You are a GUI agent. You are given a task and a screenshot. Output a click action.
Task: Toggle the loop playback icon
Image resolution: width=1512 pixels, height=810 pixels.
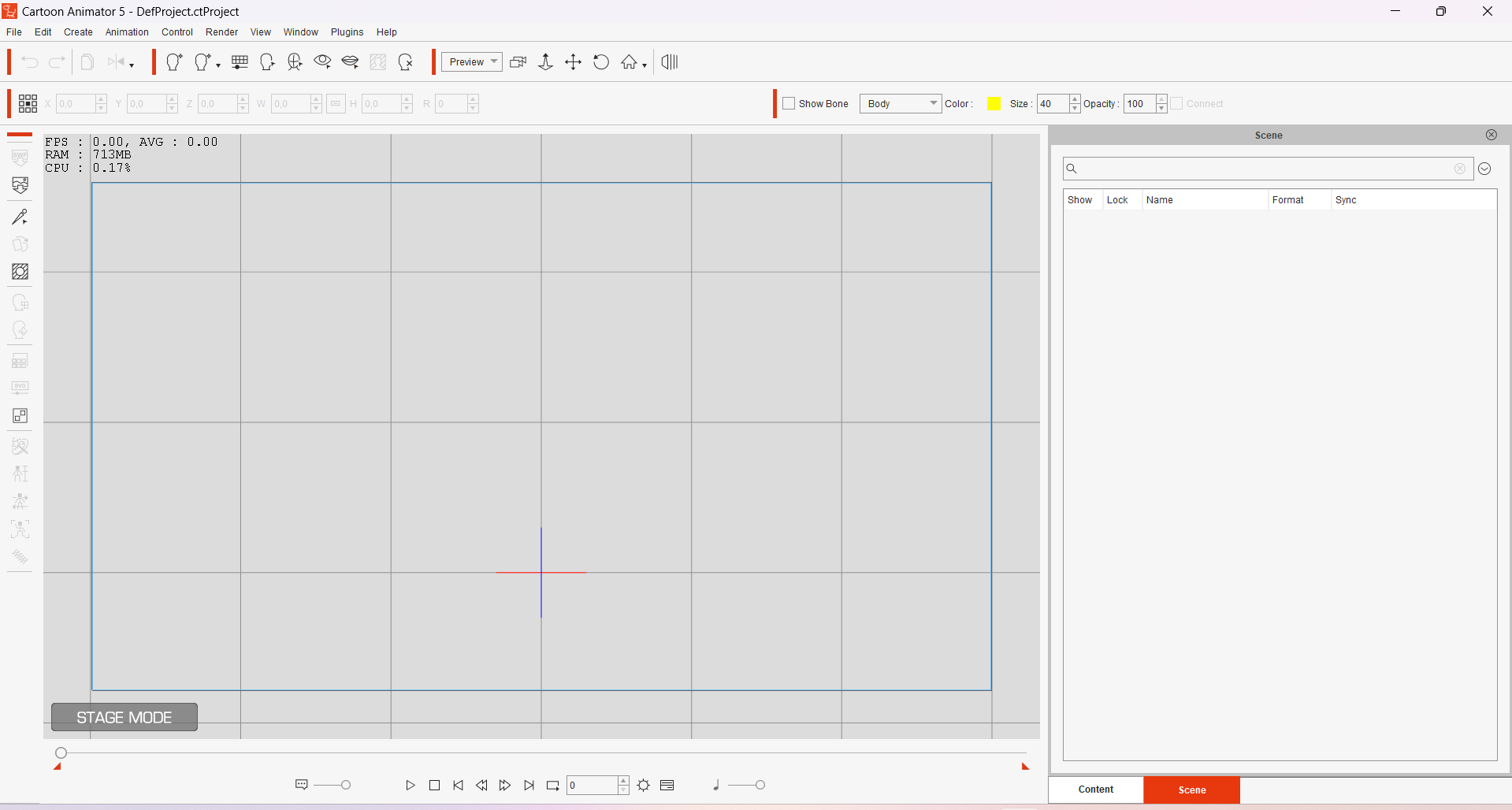(x=553, y=786)
